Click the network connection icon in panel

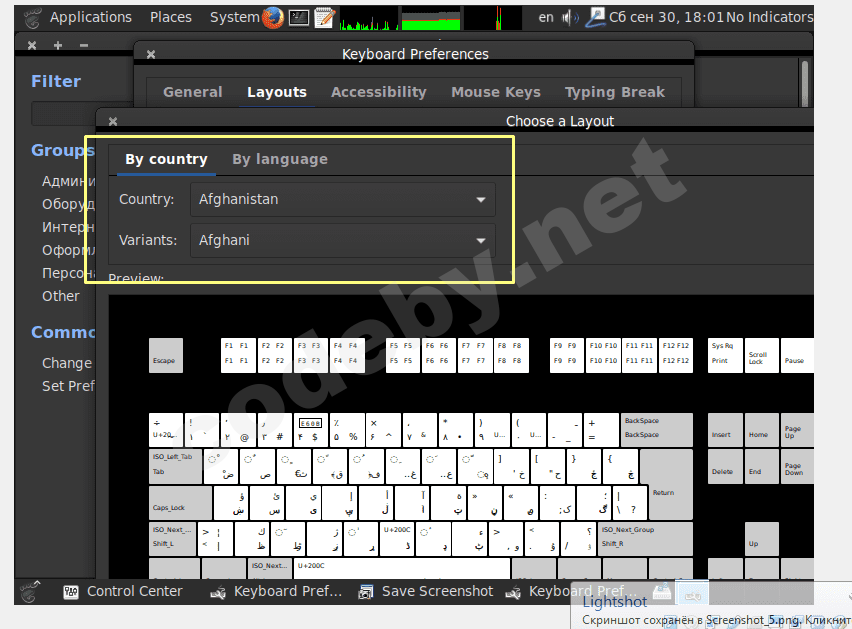[596, 17]
